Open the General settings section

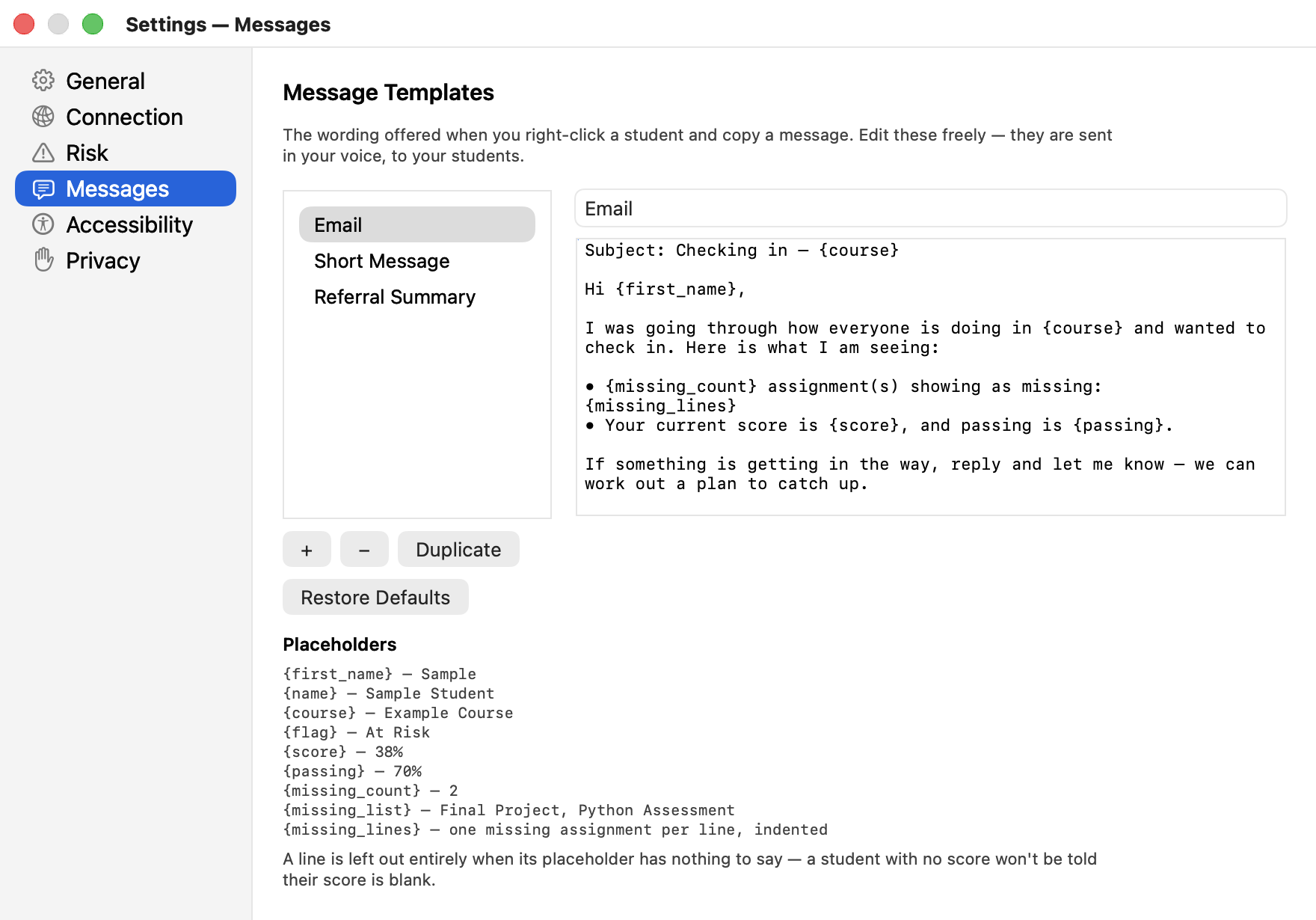126,81
